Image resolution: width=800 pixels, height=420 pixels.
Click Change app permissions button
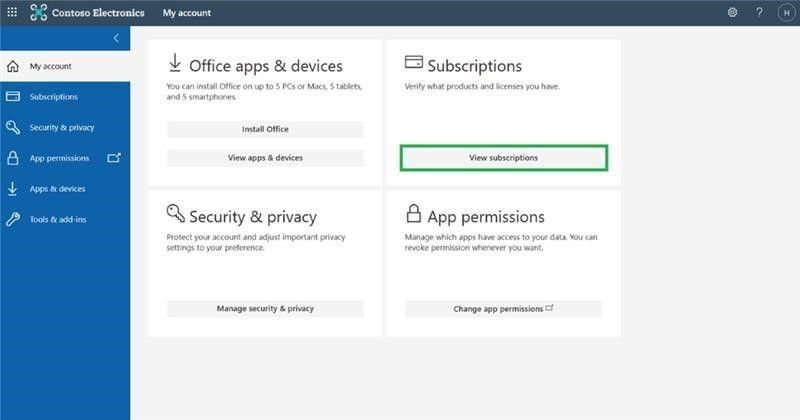(x=504, y=309)
